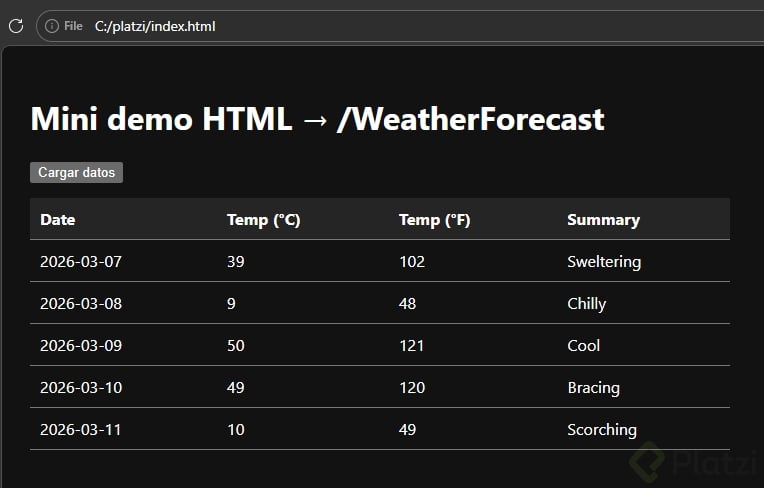Select the Bracing summary cell

tap(593, 388)
